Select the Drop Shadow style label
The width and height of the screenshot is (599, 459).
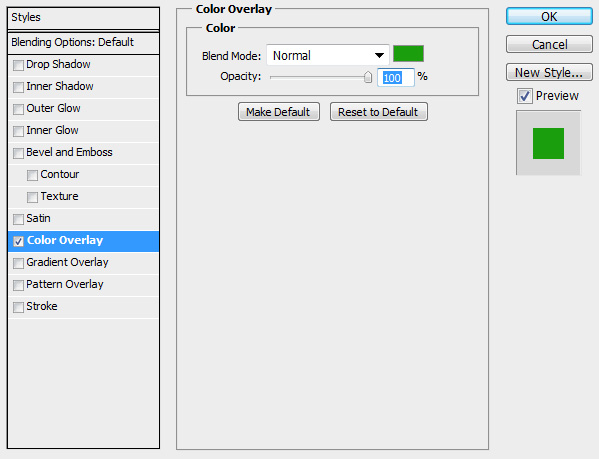[58, 64]
